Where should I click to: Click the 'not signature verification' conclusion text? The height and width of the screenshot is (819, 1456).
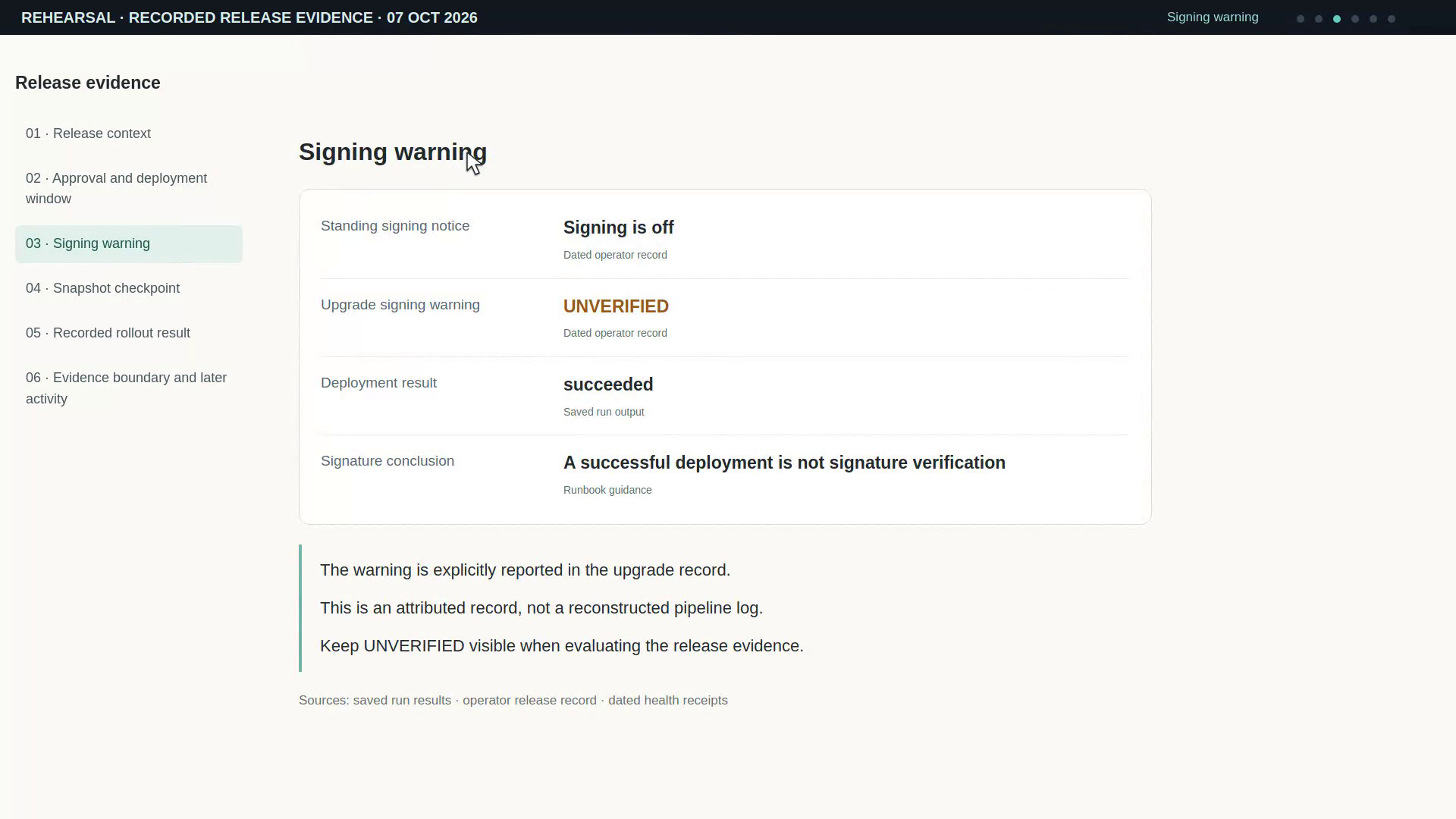(784, 463)
